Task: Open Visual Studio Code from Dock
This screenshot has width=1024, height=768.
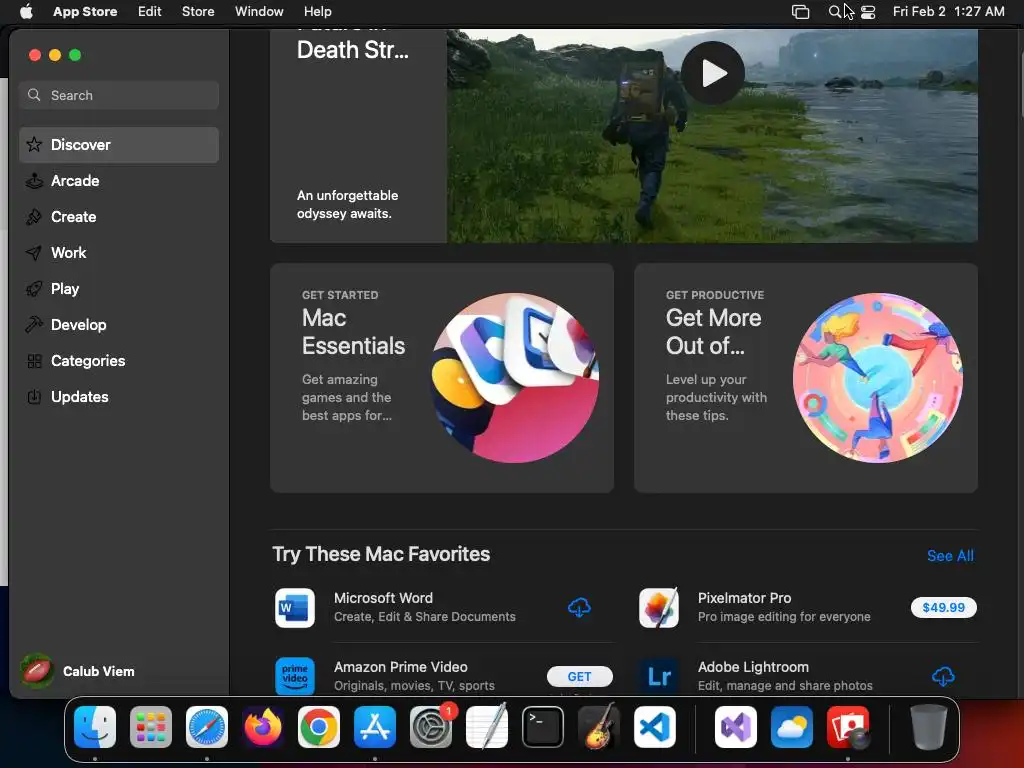Action: (x=655, y=727)
